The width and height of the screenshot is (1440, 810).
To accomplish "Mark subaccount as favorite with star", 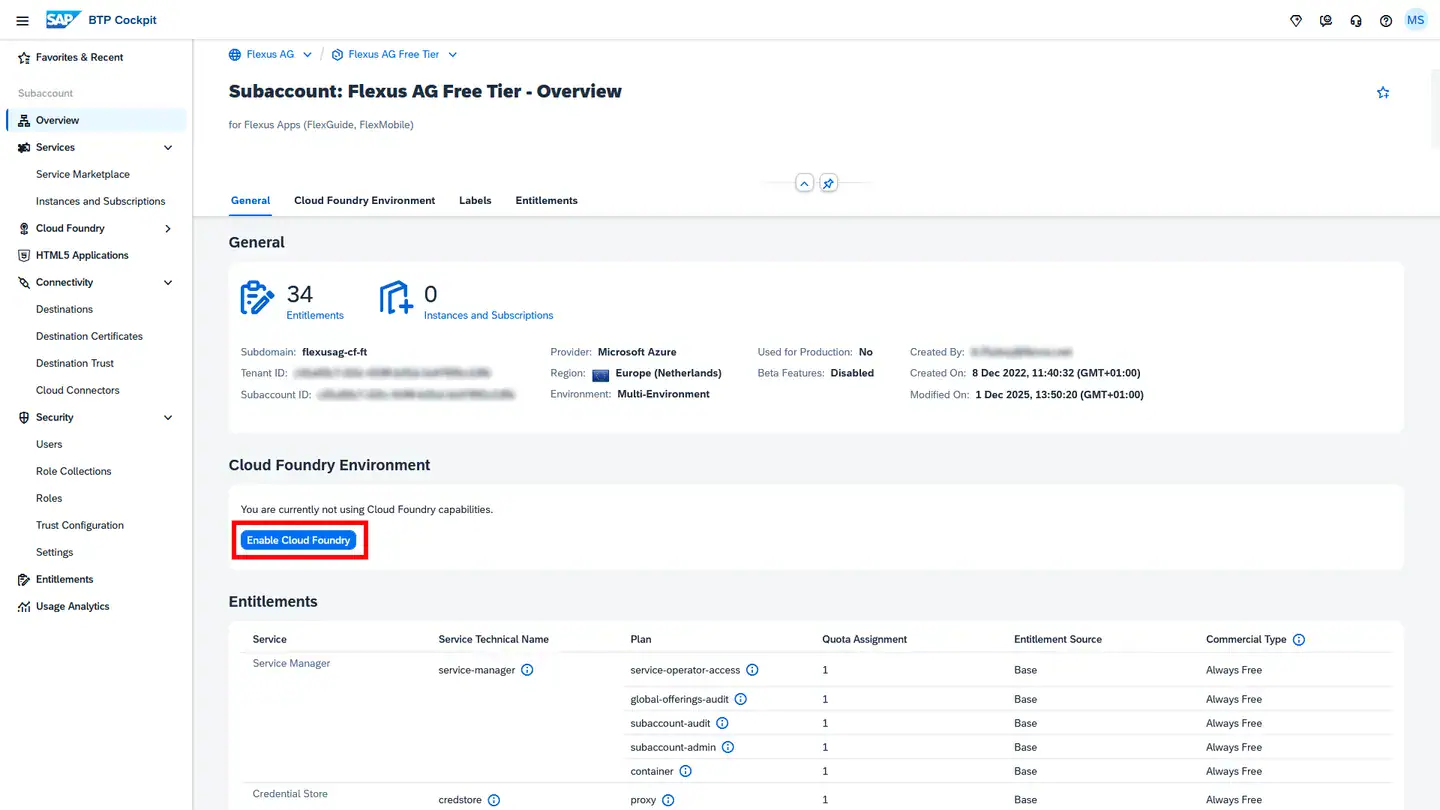I will [x=1383, y=92].
